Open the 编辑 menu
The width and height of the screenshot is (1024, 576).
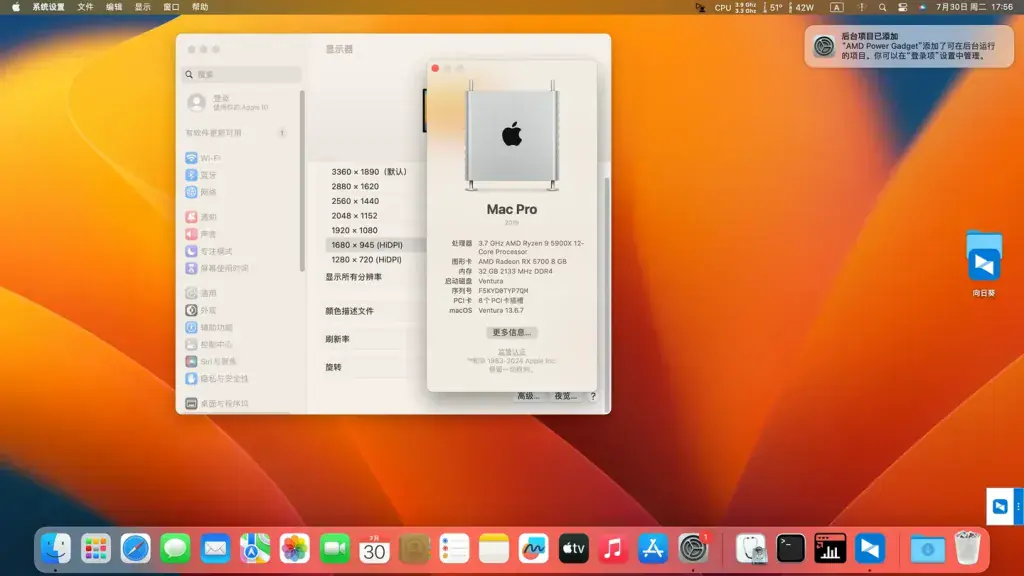114,7
